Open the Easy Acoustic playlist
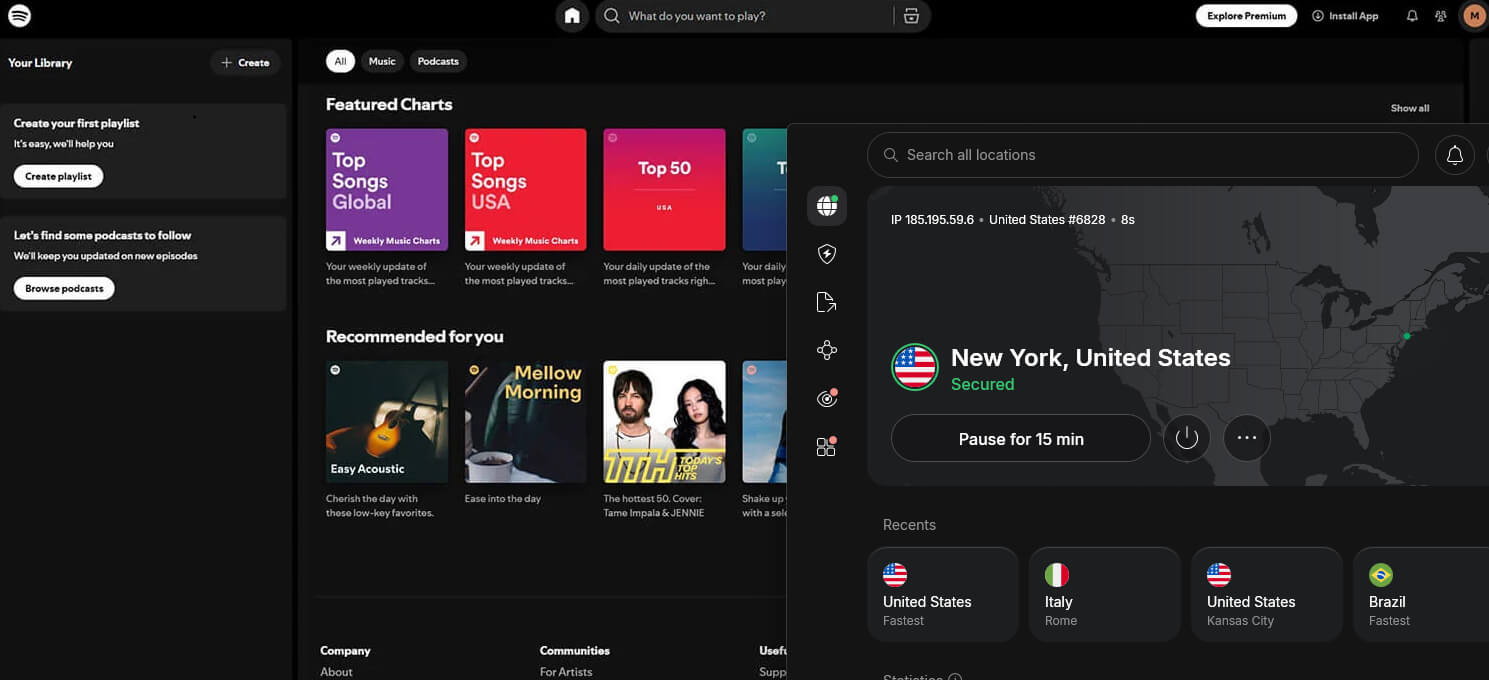This screenshot has width=1489, height=680. pyautogui.click(x=387, y=422)
